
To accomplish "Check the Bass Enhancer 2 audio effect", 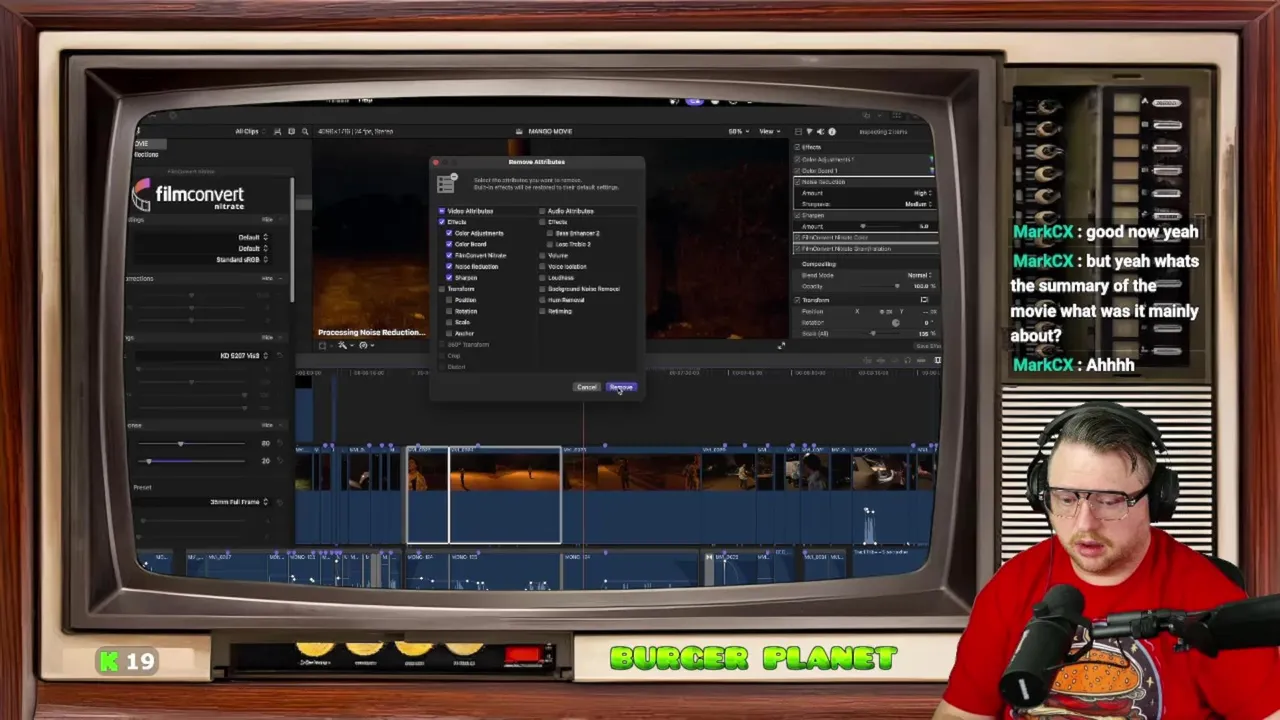I will coord(550,233).
